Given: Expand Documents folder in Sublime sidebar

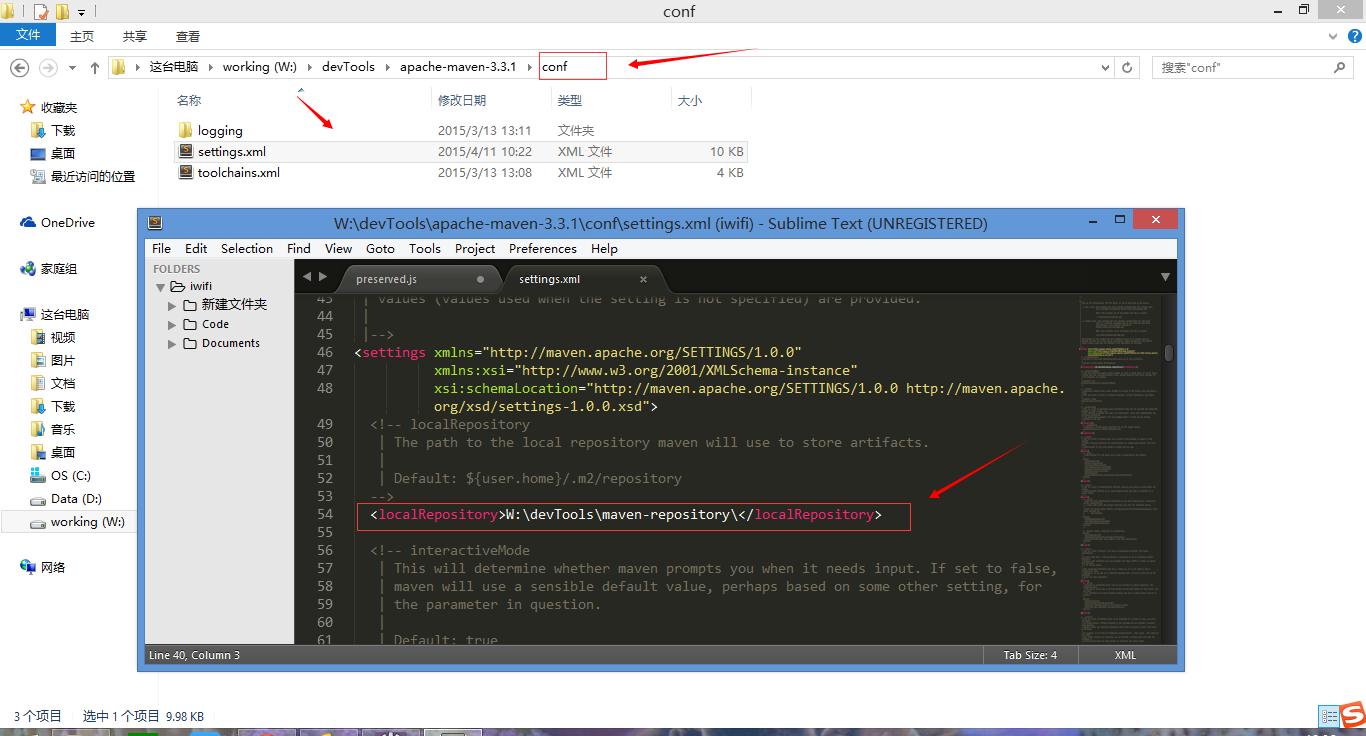Looking at the screenshot, I should [x=173, y=343].
